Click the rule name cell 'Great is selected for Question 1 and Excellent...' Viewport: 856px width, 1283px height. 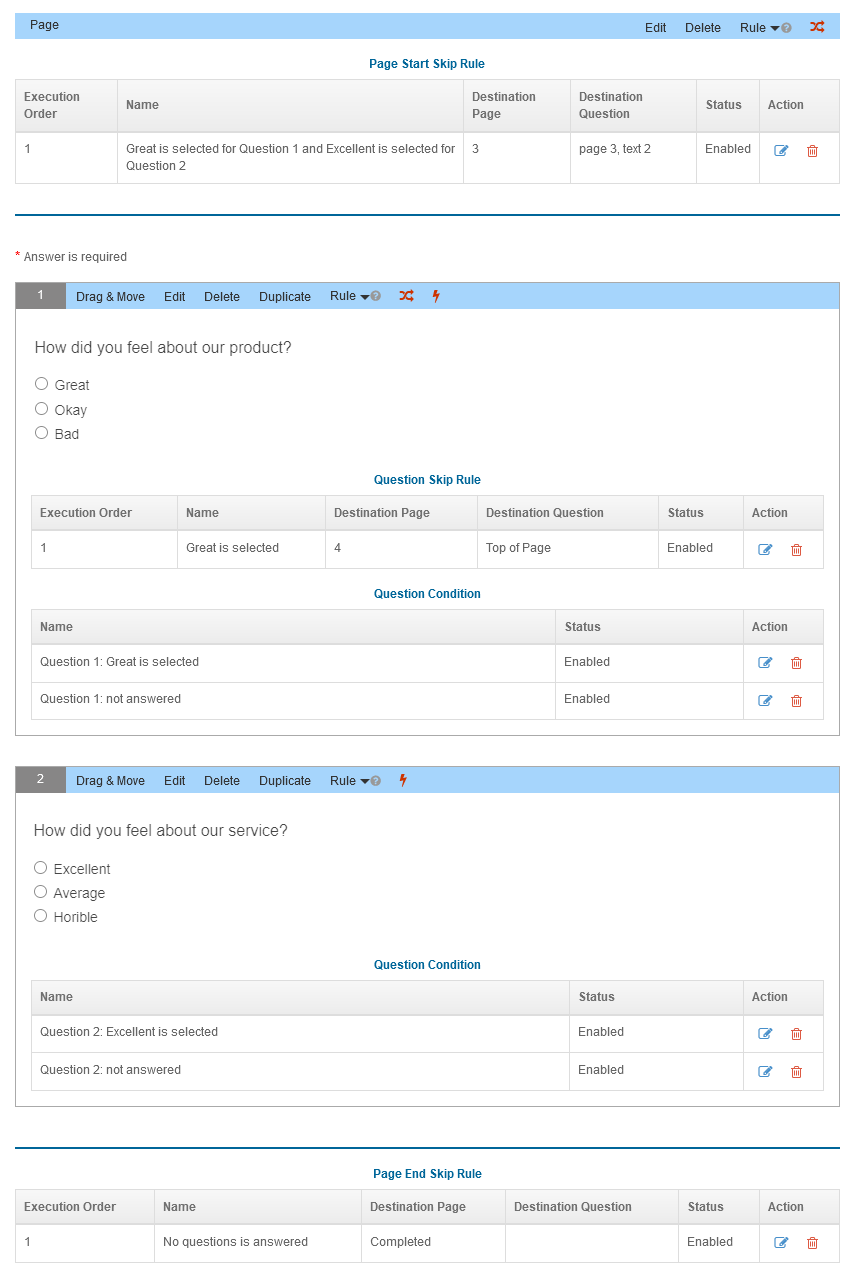pyautogui.click(x=291, y=158)
